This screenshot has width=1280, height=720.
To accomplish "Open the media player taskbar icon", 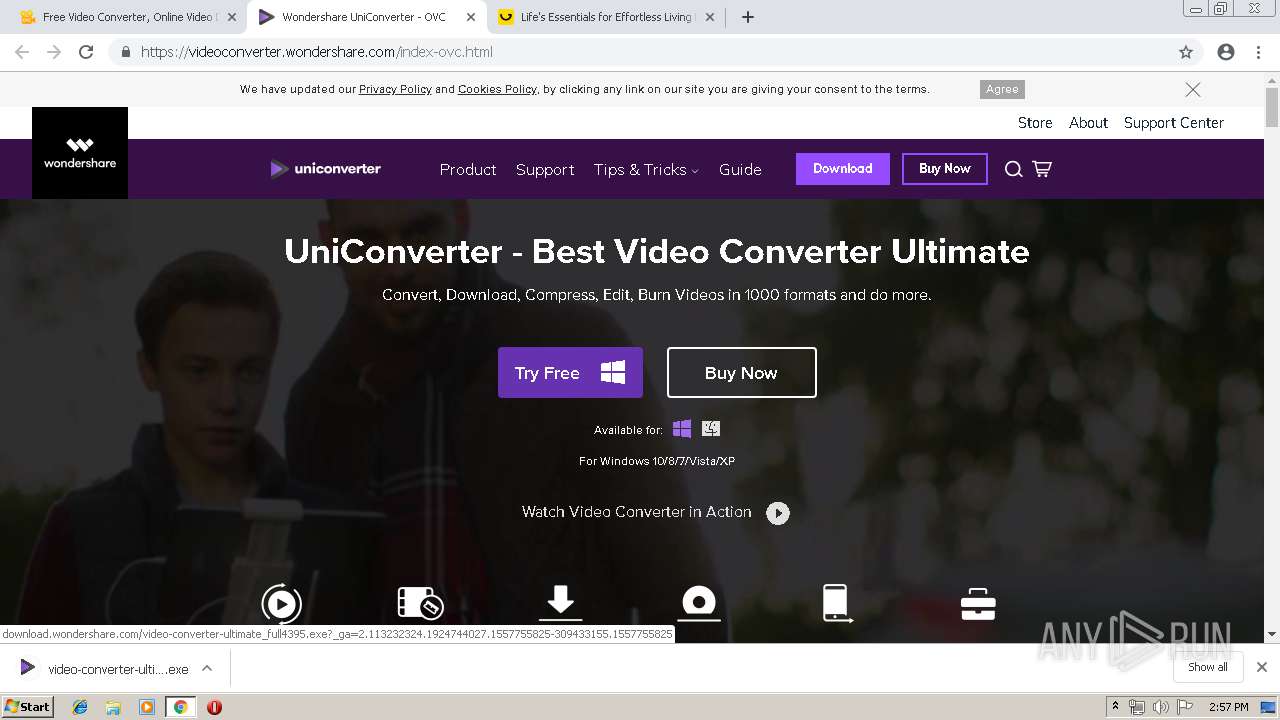I will (147, 707).
